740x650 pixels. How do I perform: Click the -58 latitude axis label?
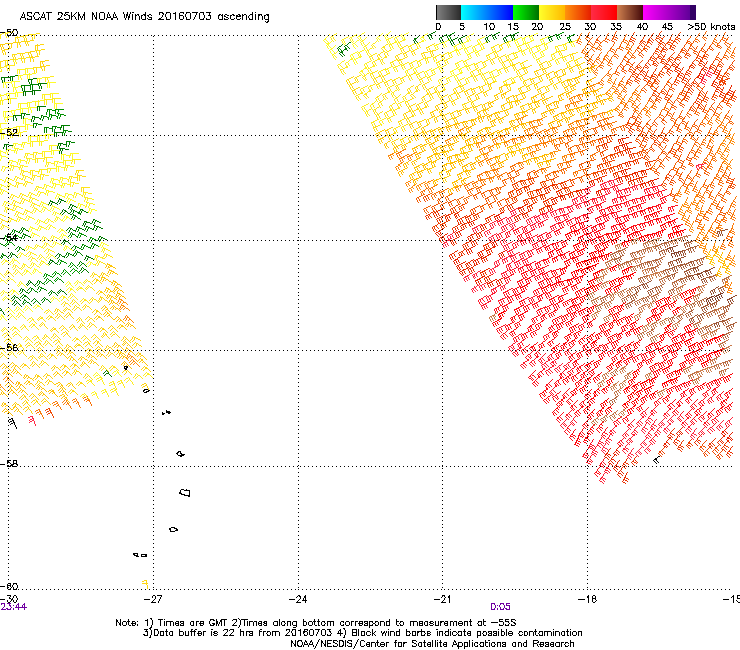[x=9, y=464]
